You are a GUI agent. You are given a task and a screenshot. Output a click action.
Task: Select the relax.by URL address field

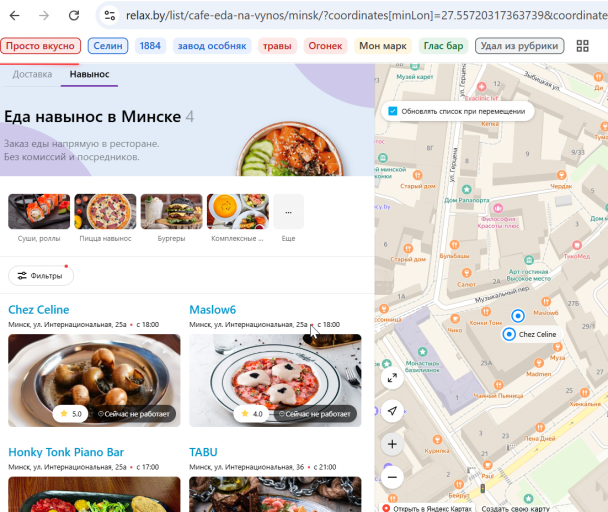364,16
